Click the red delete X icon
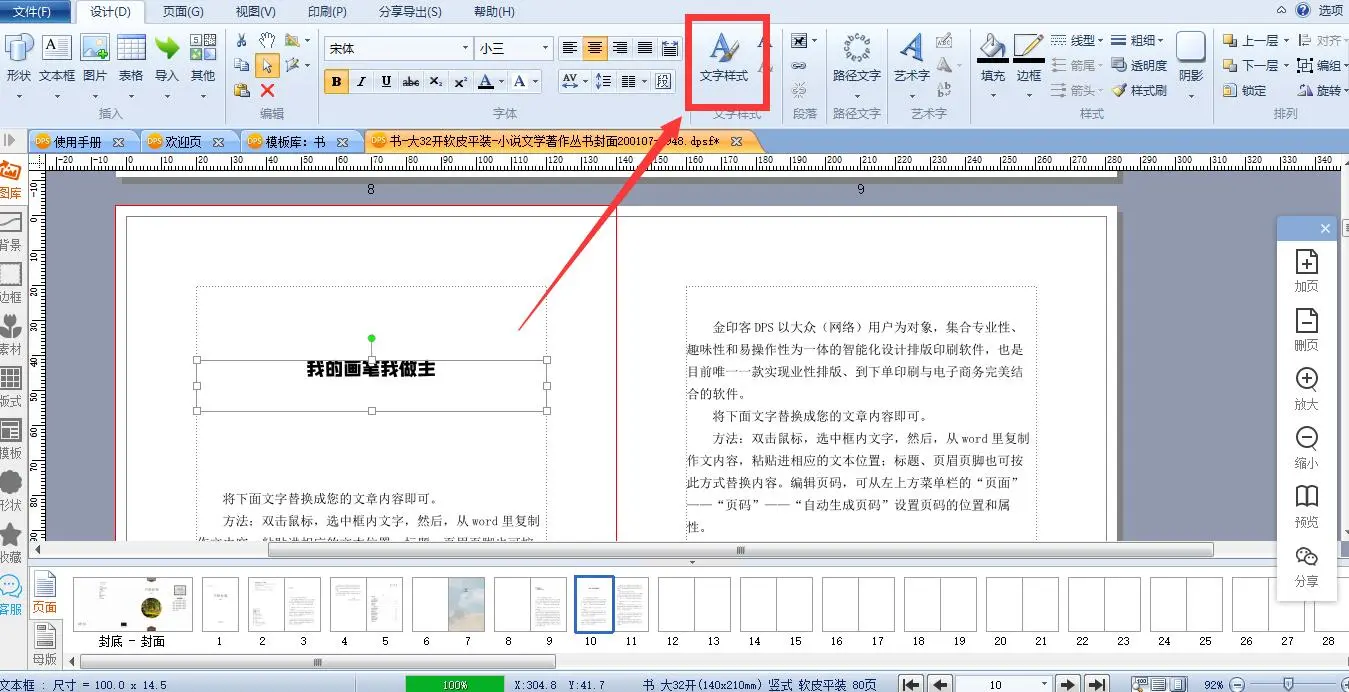The width and height of the screenshot is (1349, 692). tap(267, 90)
